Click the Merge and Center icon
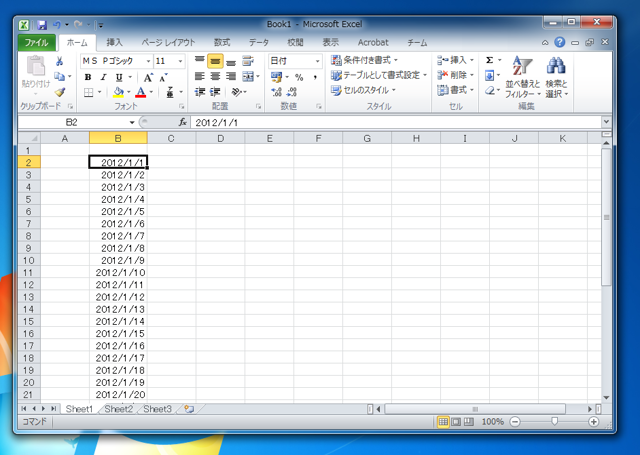The image size is (640, 455). pos(248,76)
